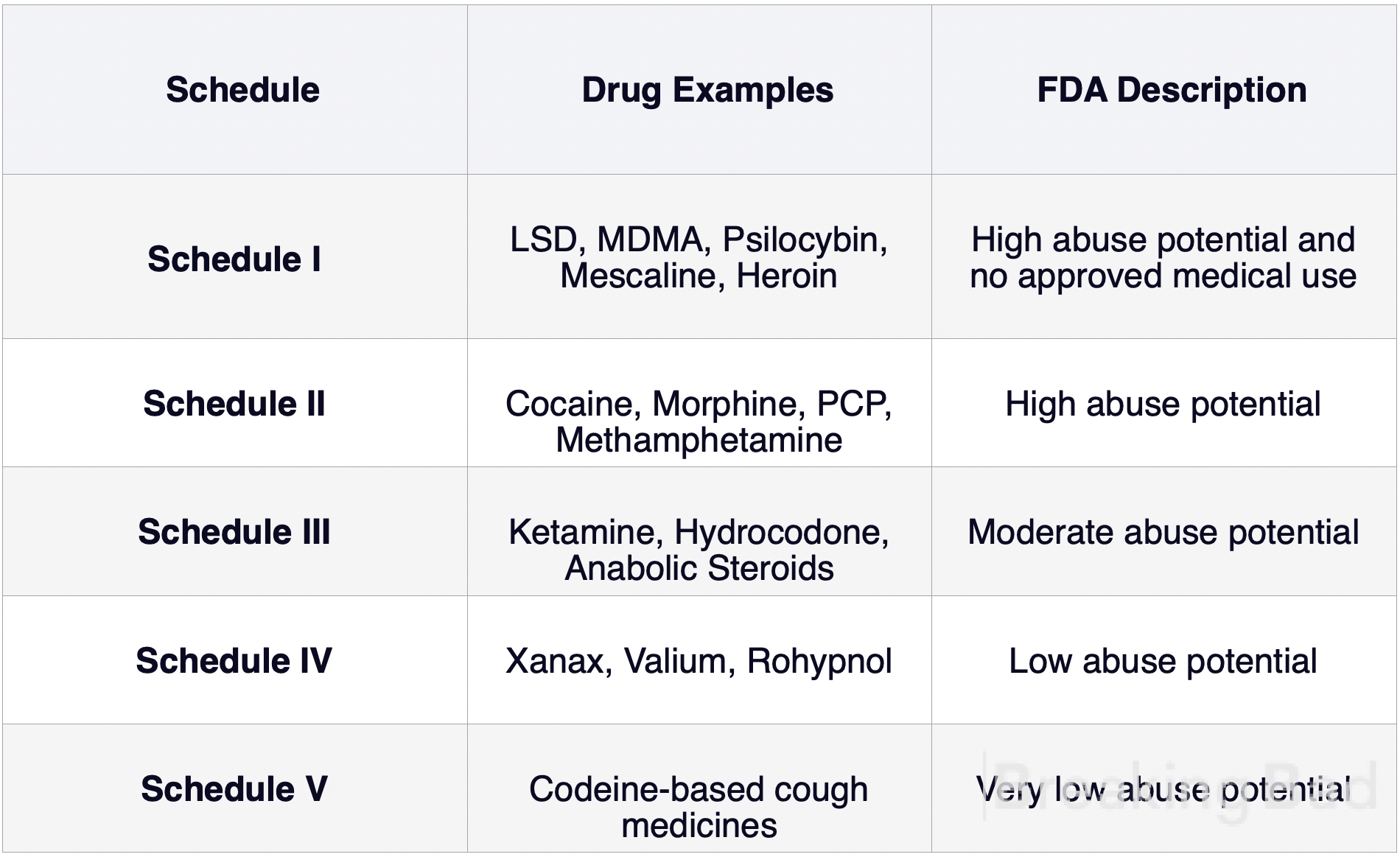Click the no approved medical use description
The height and width of the screenshot is (857, 1400).
coord(1163,276)
